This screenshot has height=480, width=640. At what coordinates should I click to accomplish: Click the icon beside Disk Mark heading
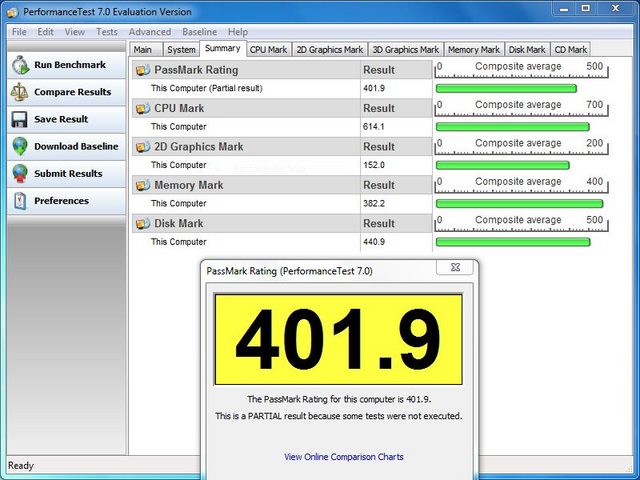coord(143,224)
